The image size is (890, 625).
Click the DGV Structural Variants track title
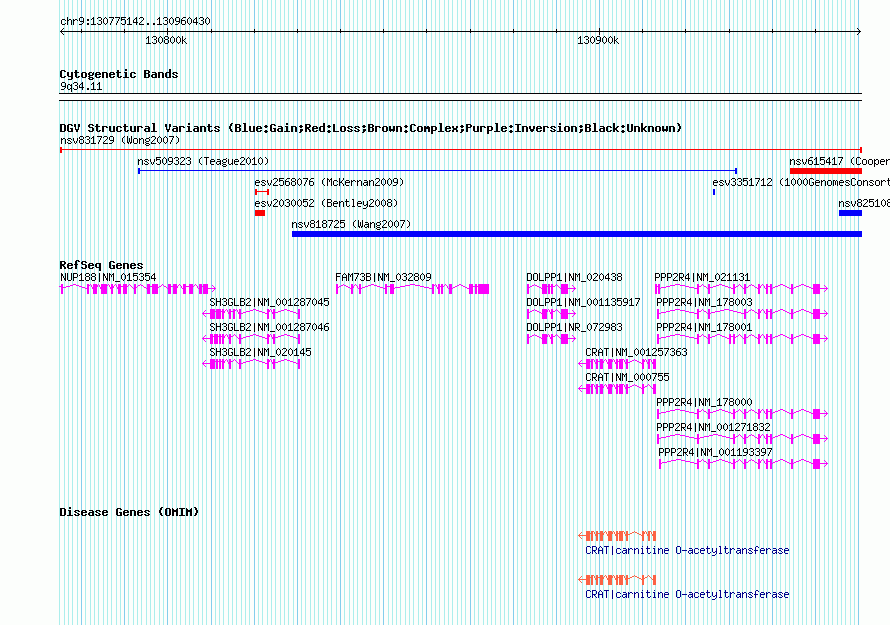coord(371,128)
